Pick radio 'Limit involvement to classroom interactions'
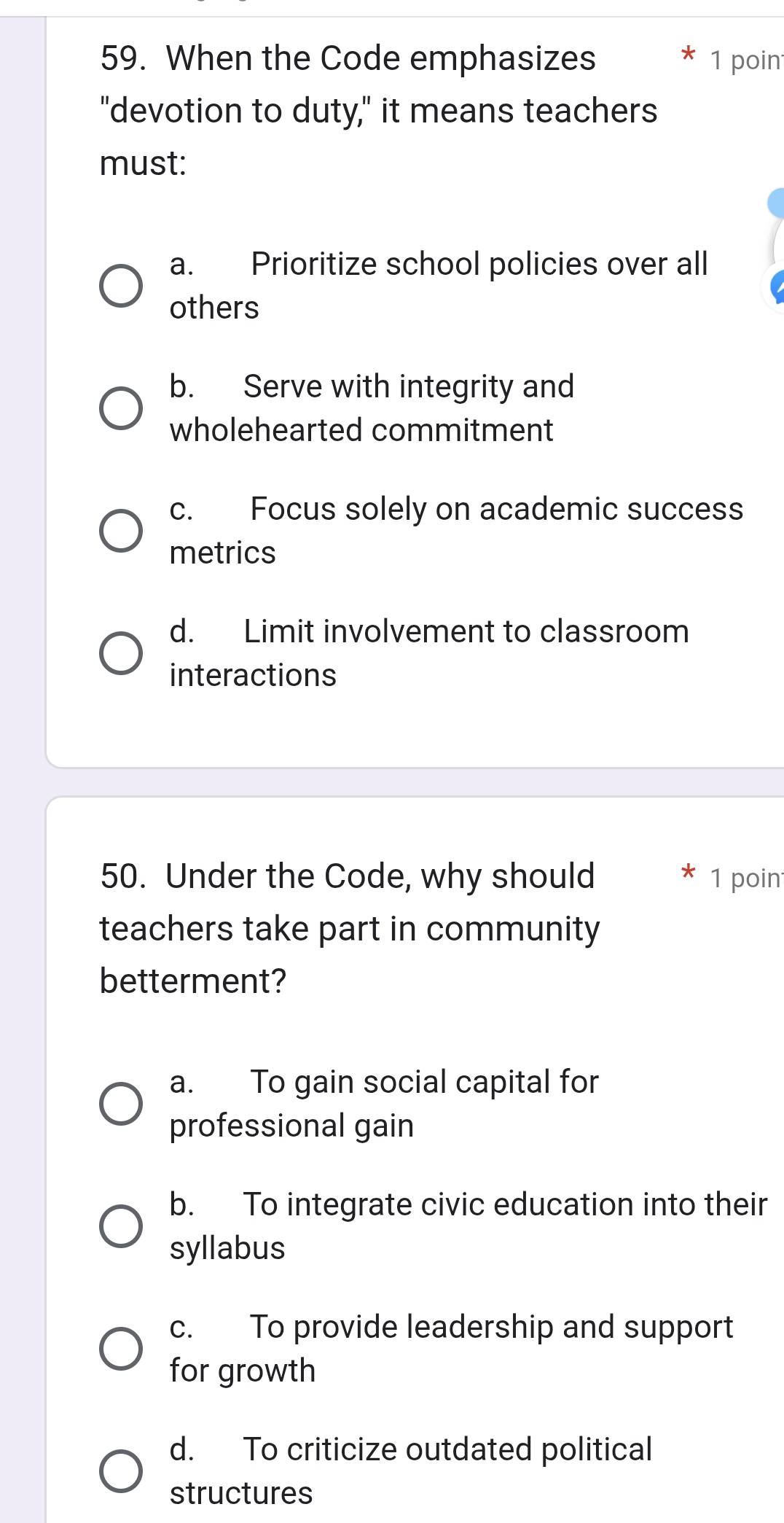The image size is (784, 1523). (x=121, y=653)
